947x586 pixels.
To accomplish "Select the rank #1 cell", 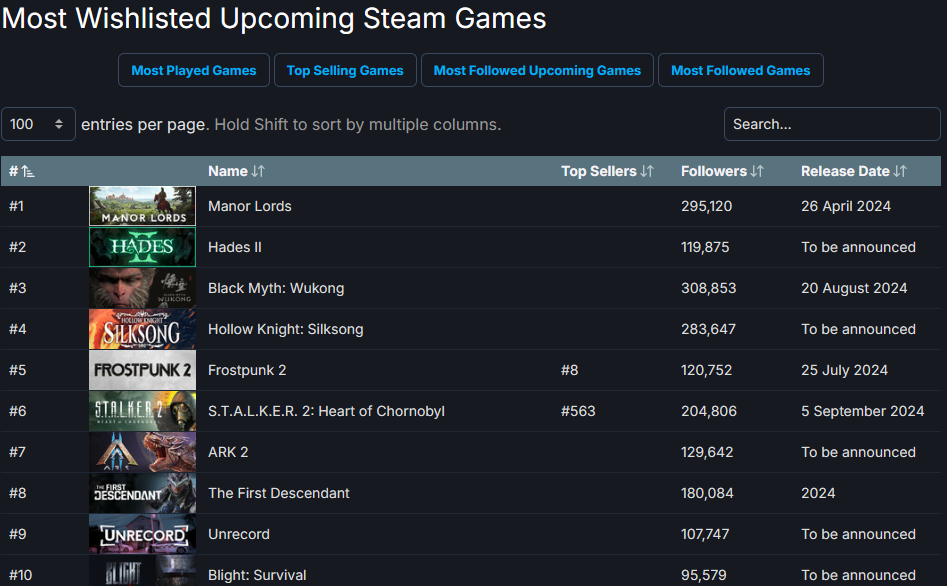I will [16, 207].
